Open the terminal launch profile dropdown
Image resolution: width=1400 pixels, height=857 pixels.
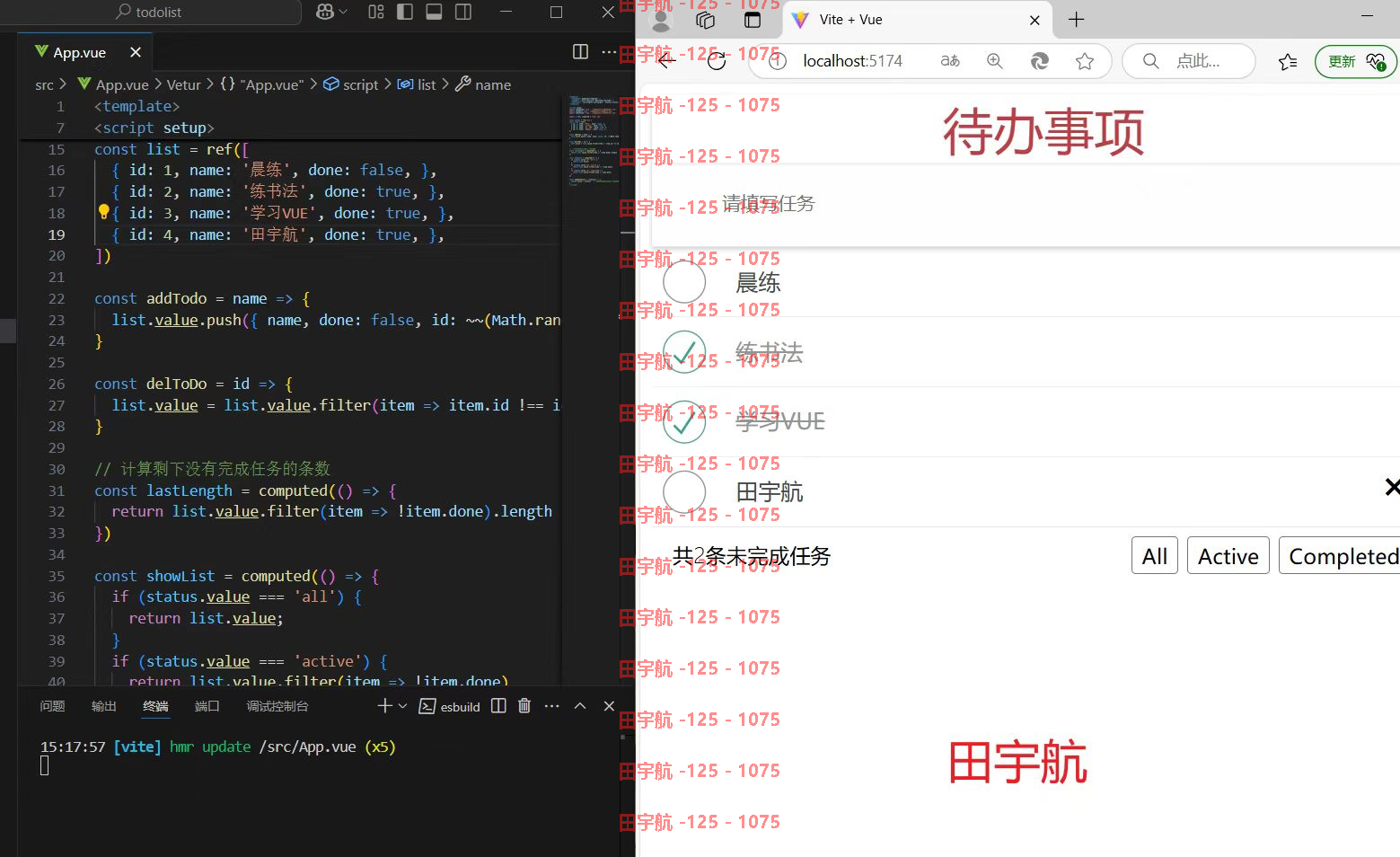402,706
